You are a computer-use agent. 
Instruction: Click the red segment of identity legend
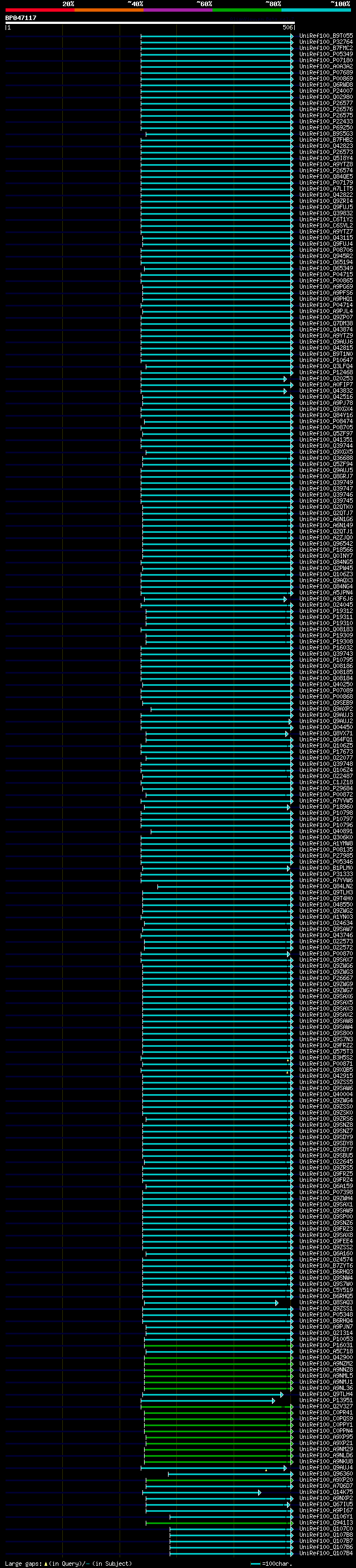[x=40, y=10]
